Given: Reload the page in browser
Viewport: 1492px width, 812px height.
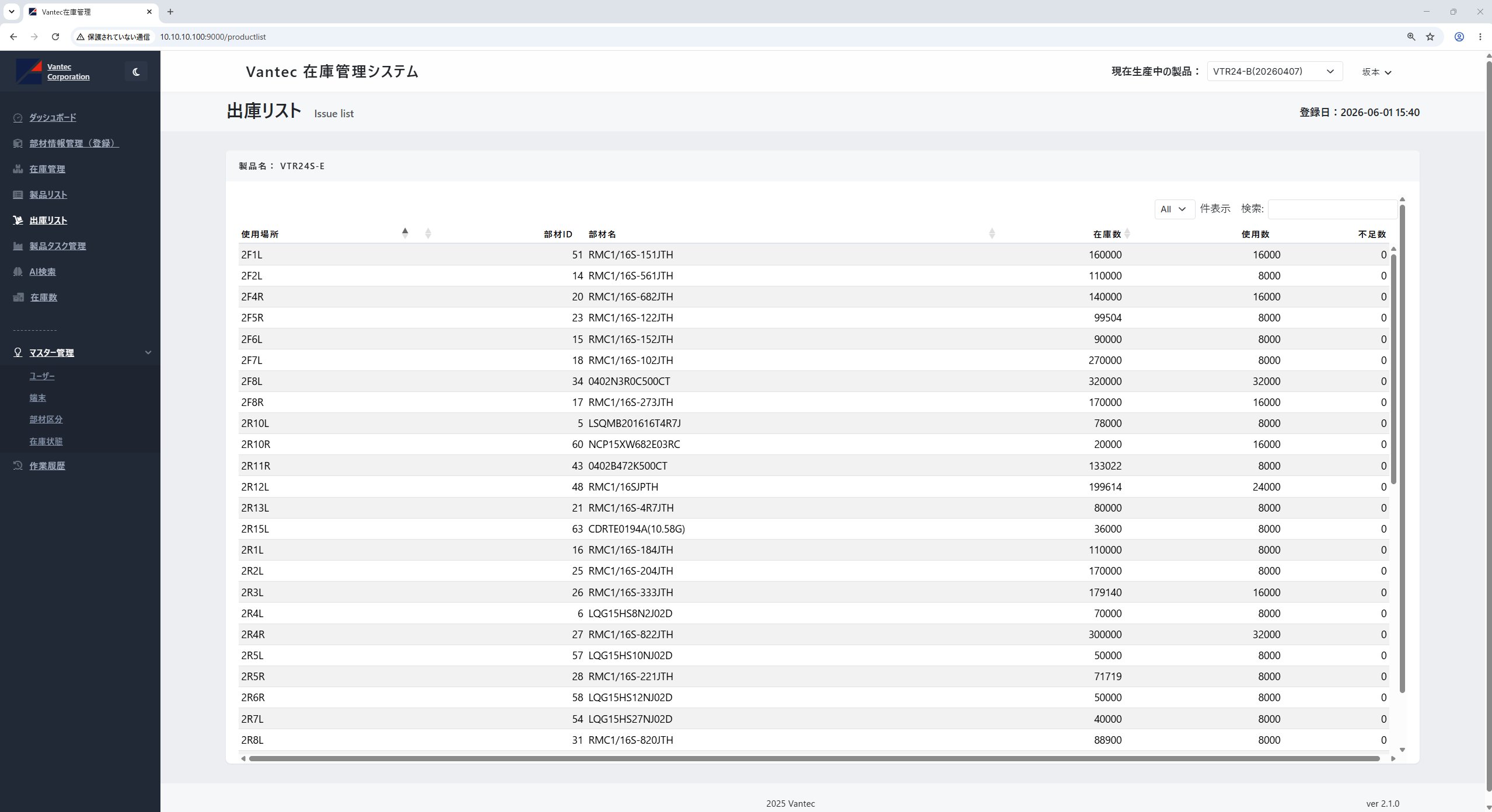Looking at the screenshot, I should pos(55,37).
